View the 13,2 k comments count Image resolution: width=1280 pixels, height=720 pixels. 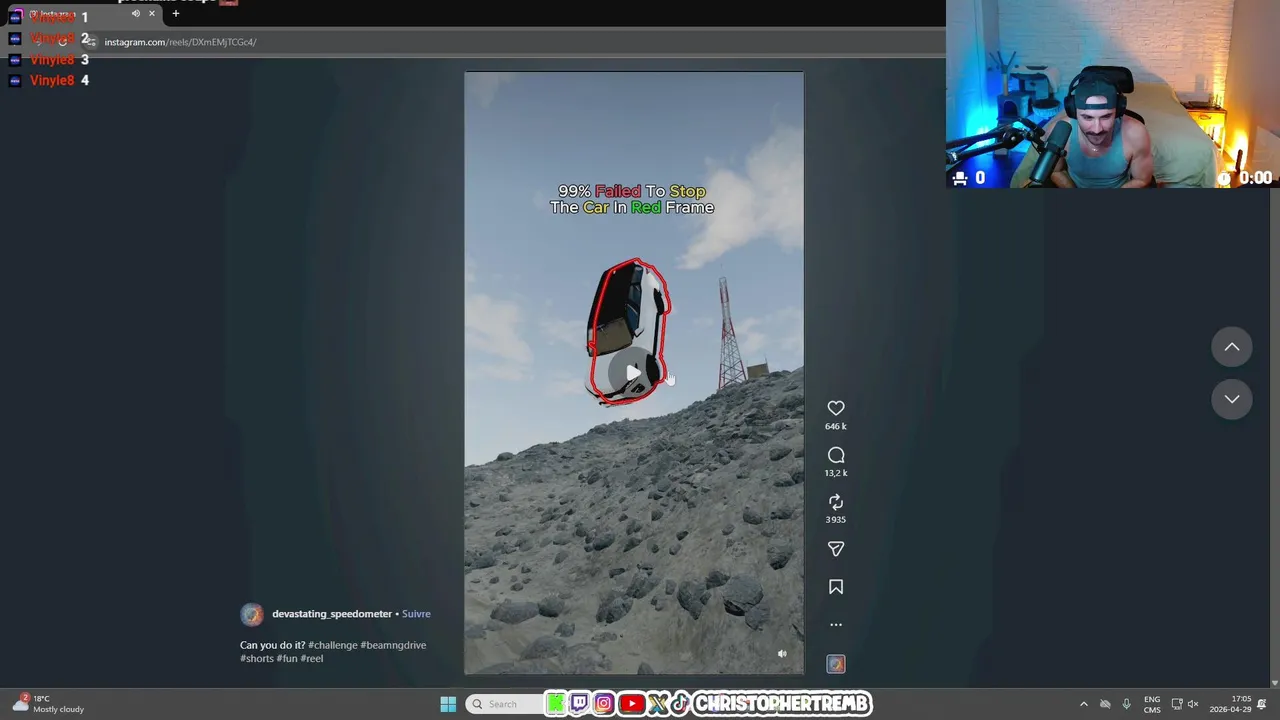(x=836, y=473)
